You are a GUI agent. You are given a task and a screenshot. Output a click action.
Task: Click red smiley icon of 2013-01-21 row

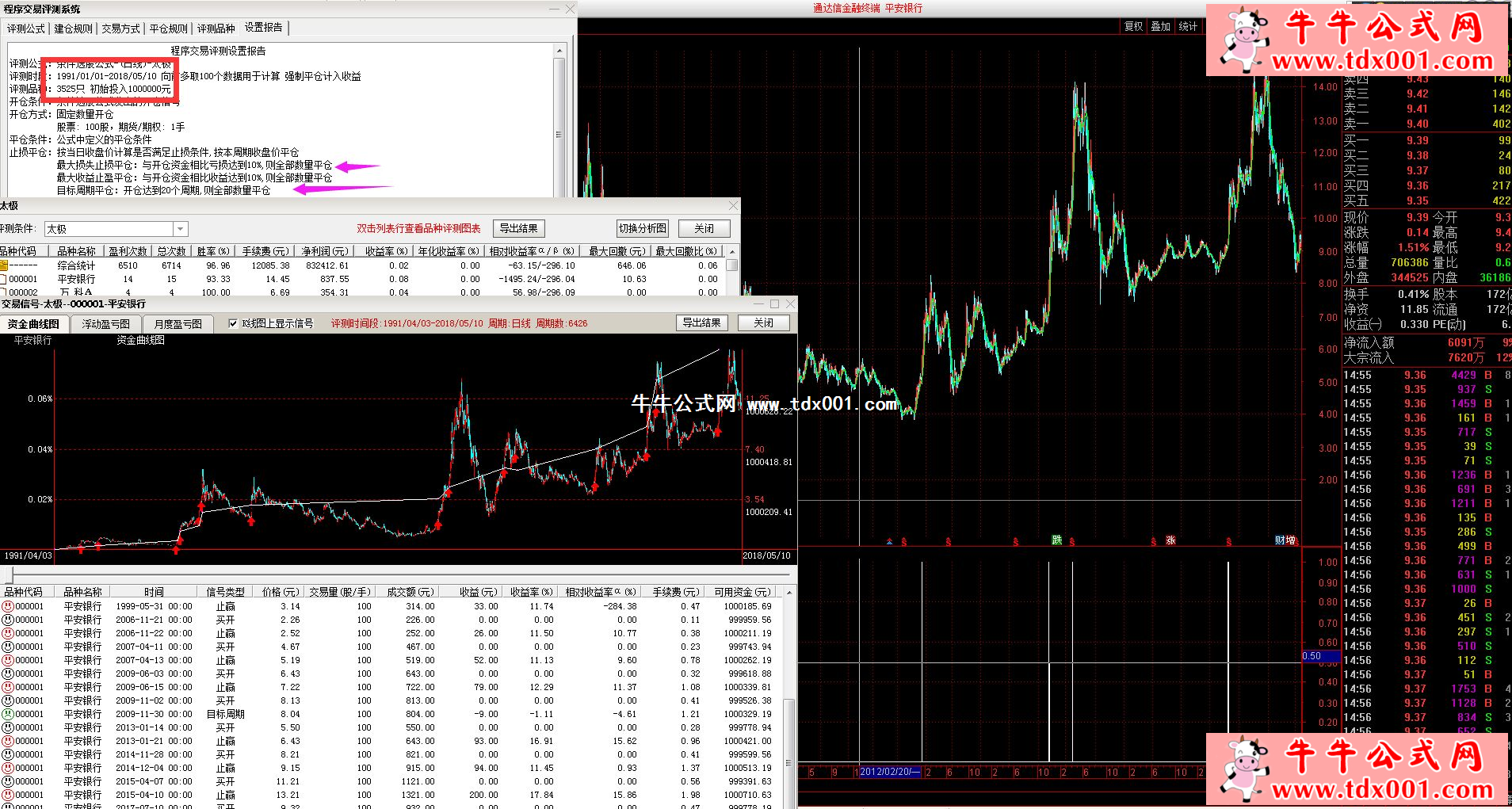[x=8, y=741]
